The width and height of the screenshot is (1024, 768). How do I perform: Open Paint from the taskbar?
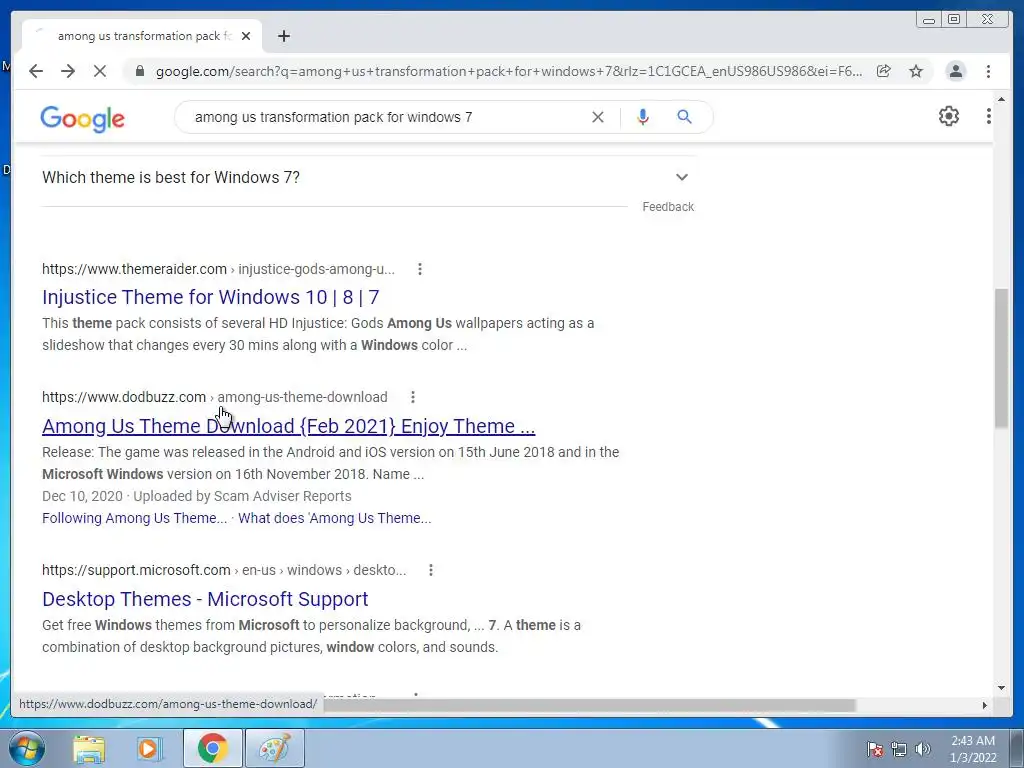(274, 748)
